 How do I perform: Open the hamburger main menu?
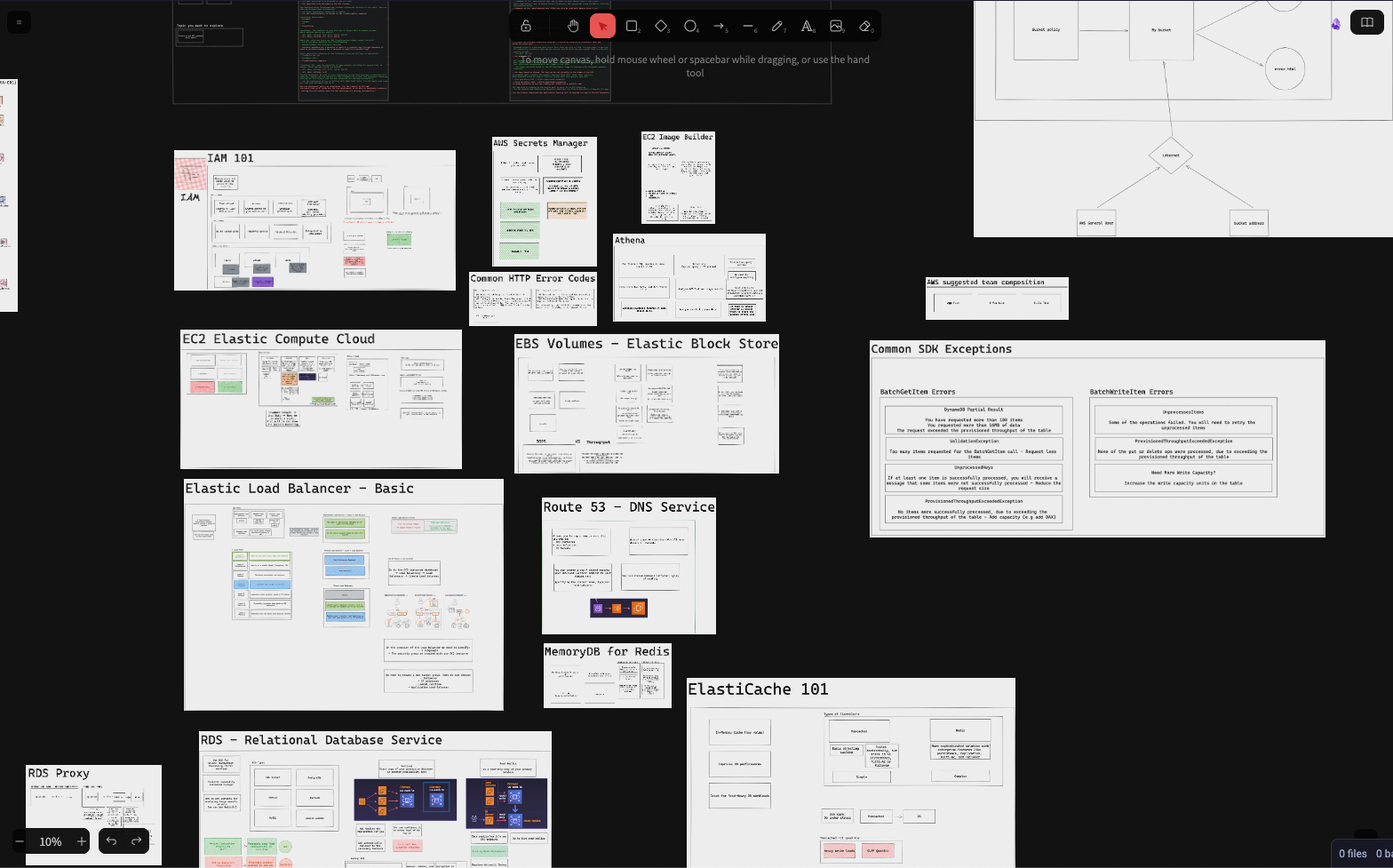click(x=19, y=23)
